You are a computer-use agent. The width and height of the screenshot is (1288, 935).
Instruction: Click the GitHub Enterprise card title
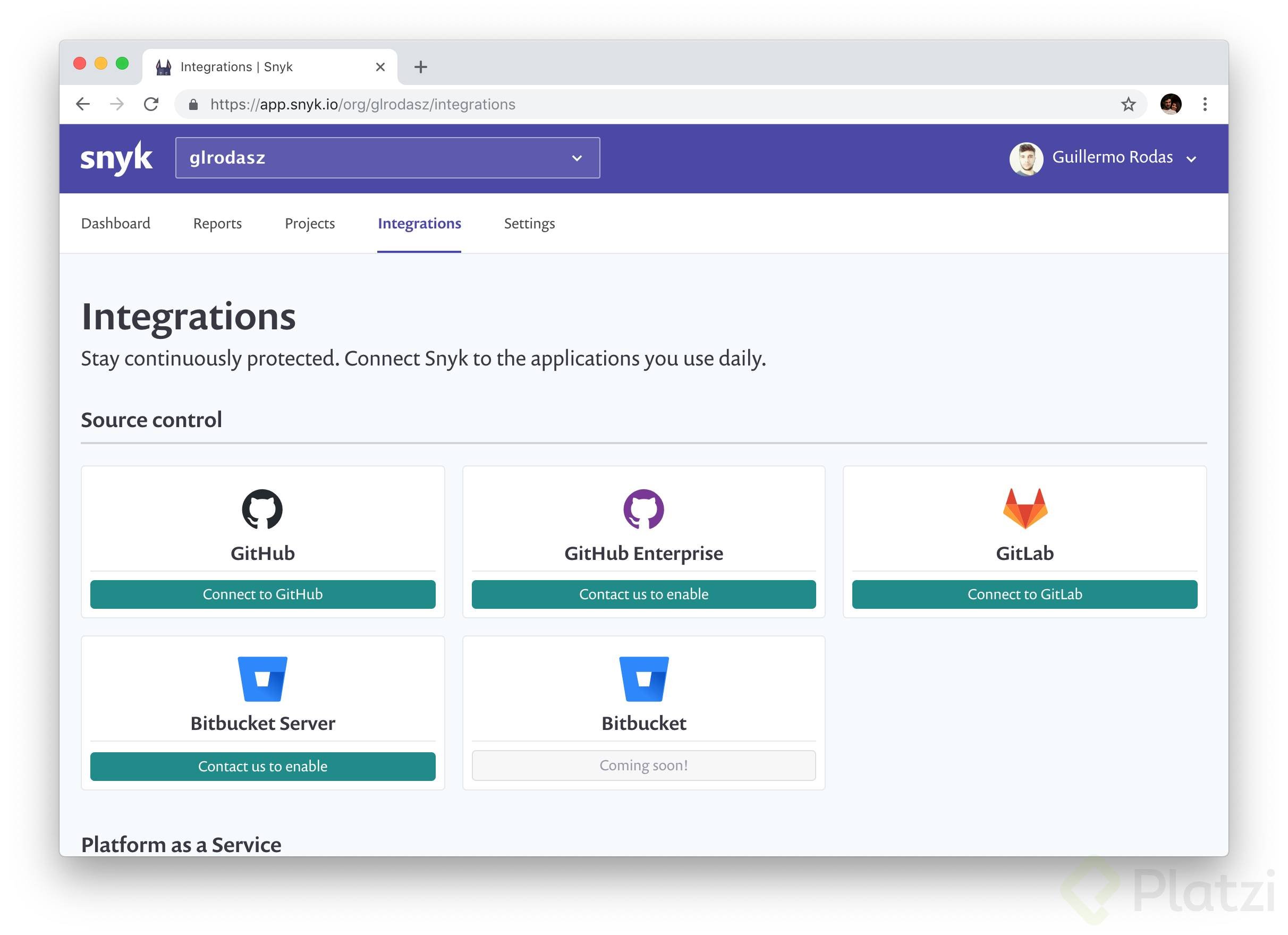tap(643, 553)
